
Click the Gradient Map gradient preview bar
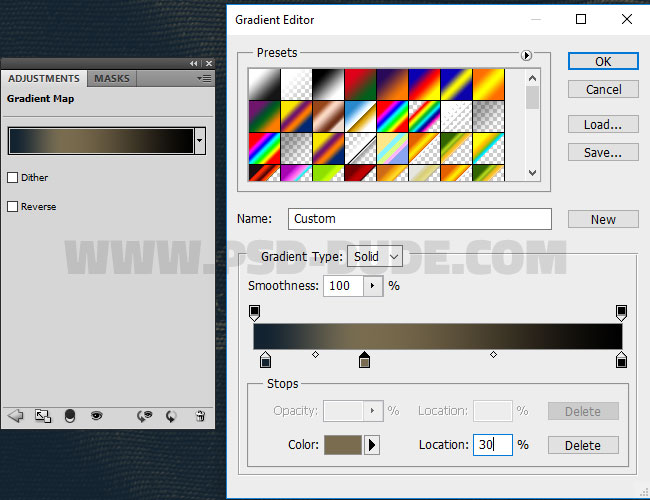tap(101, 141)
